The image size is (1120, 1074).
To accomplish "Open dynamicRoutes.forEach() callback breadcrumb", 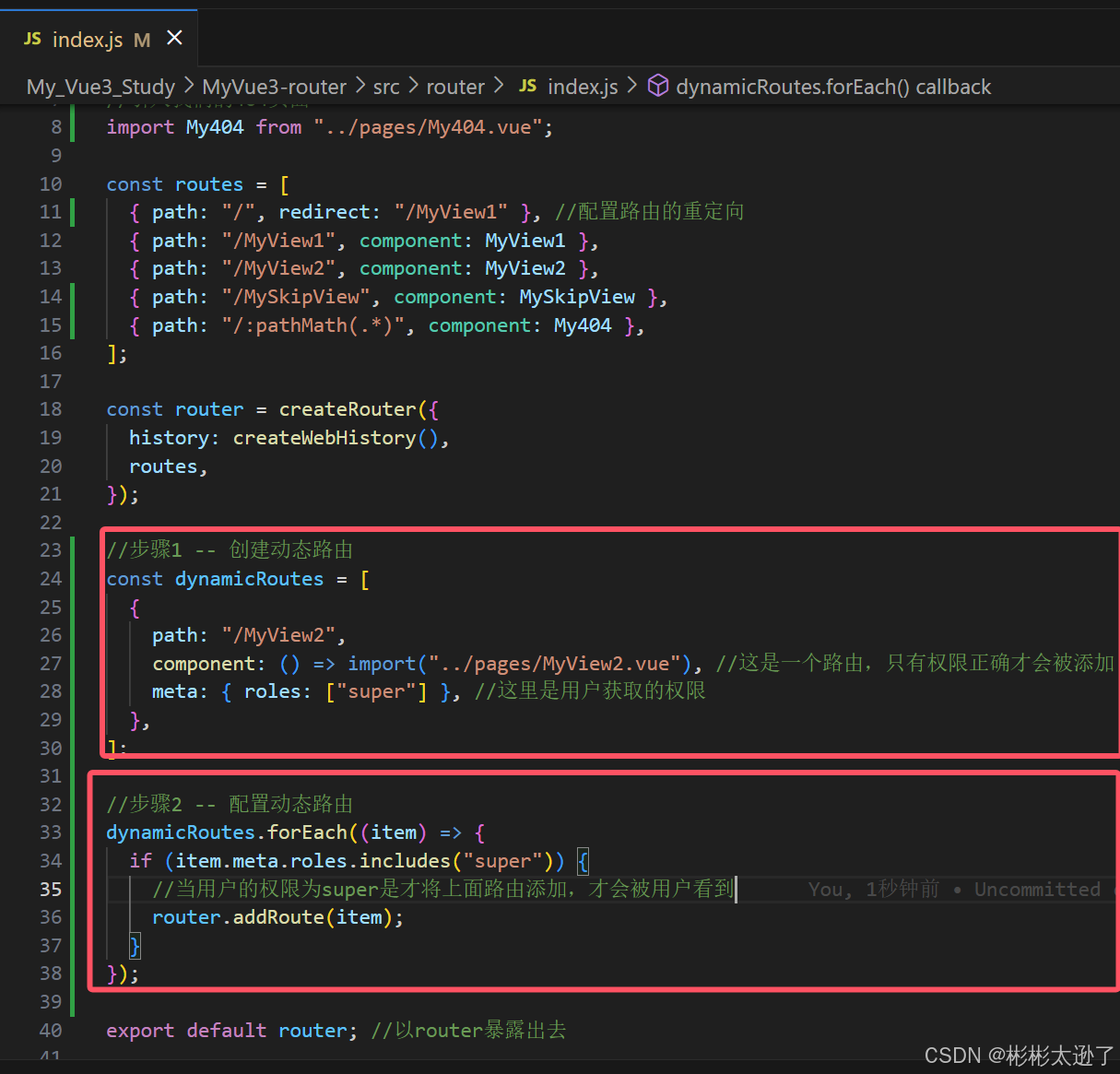I will pos(833,87).
